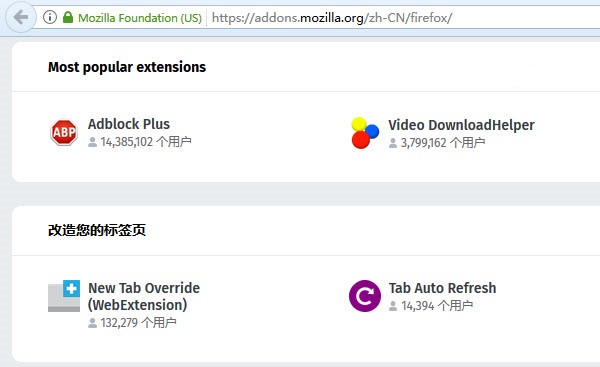Click the Video DownloadHelper colored balls icon
Screen dimensions: 600x367
pos(365,133)
